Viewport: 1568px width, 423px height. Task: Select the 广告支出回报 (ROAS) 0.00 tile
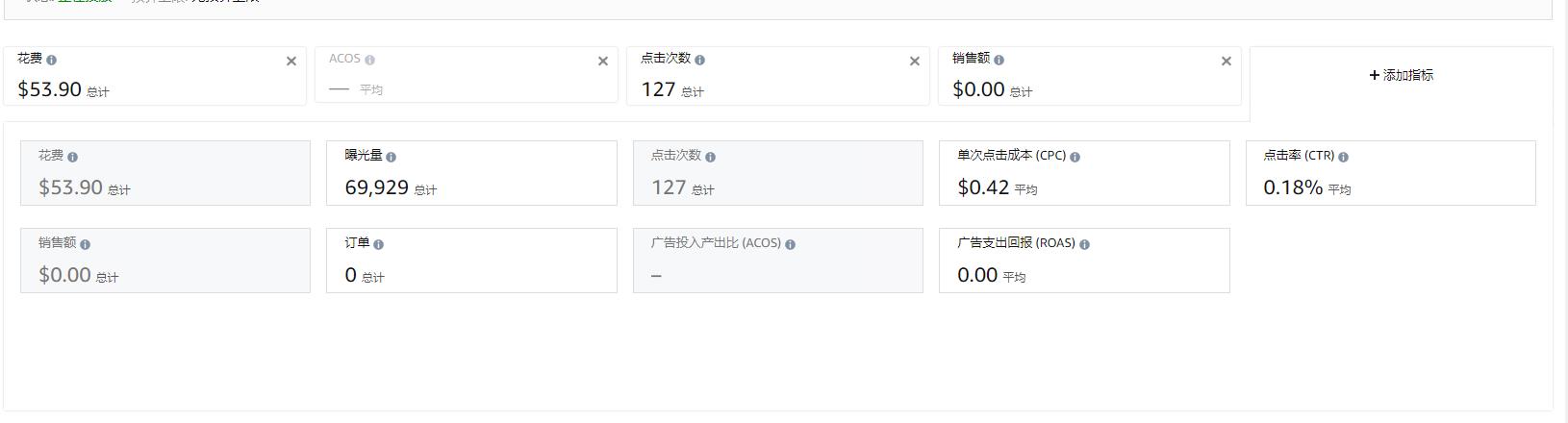1084,261
